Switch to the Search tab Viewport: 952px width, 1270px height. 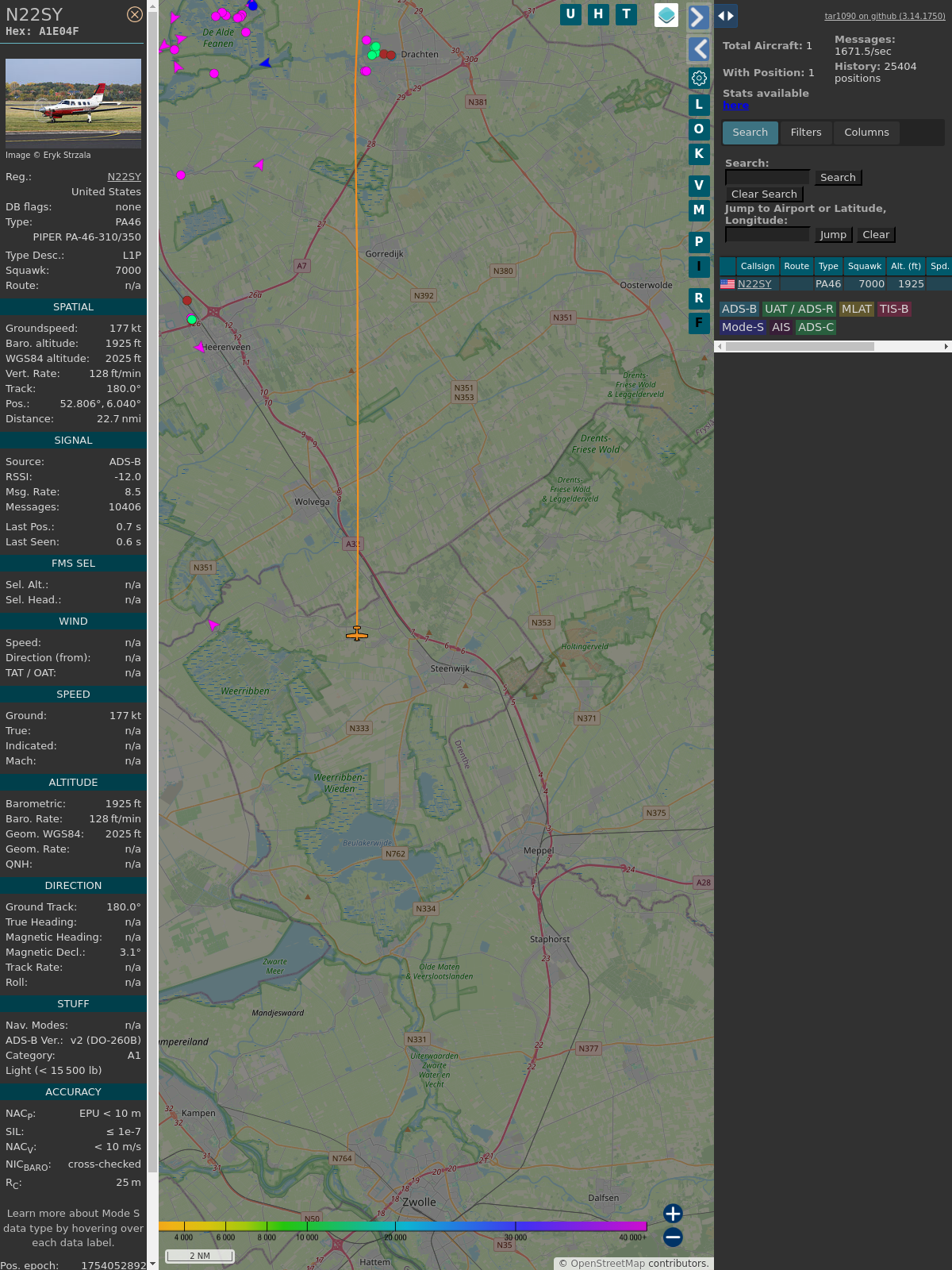[x=750, y=133]
